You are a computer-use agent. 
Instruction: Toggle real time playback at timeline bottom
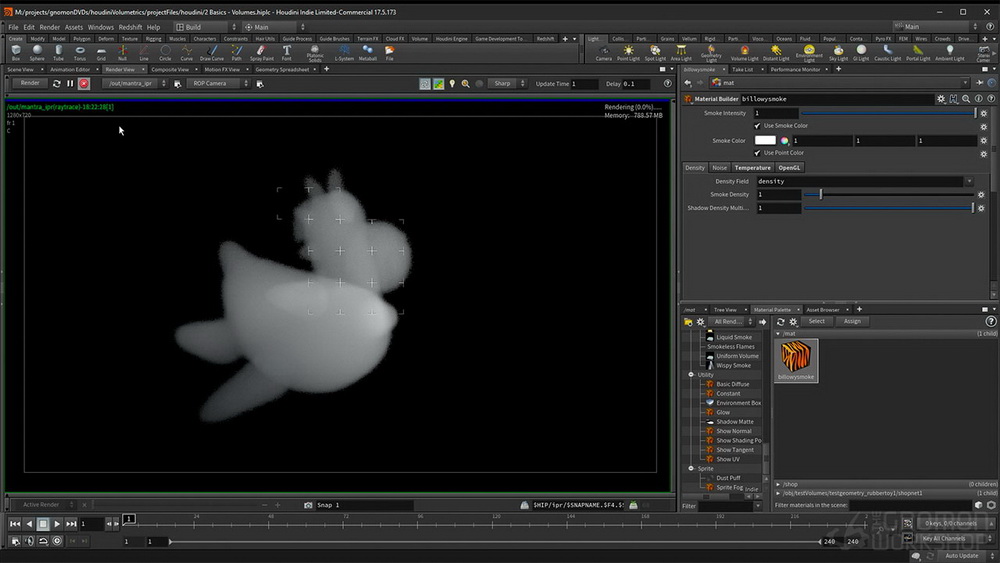point(57,541)
